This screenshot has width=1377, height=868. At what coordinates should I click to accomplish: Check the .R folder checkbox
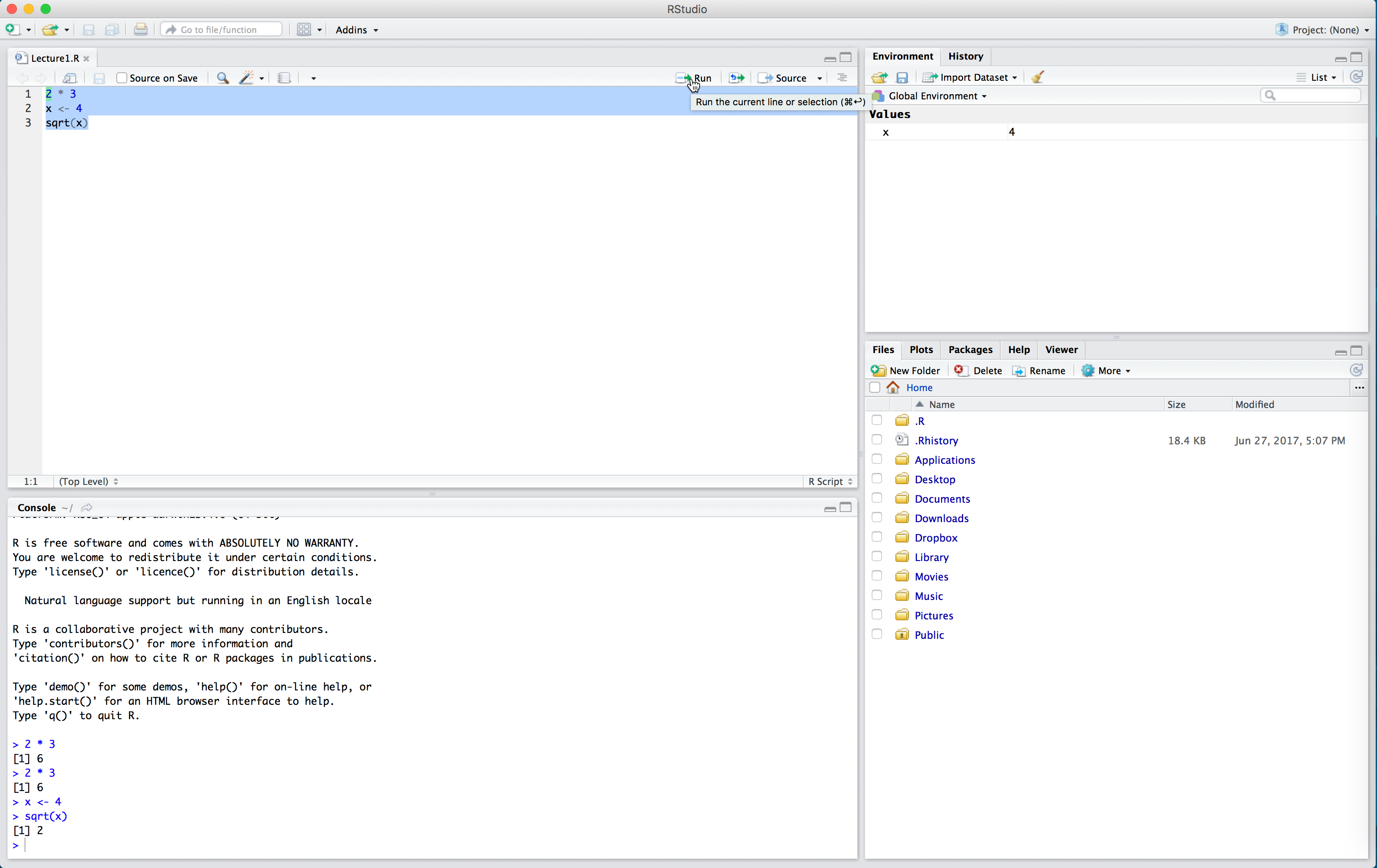click(876, 420)
